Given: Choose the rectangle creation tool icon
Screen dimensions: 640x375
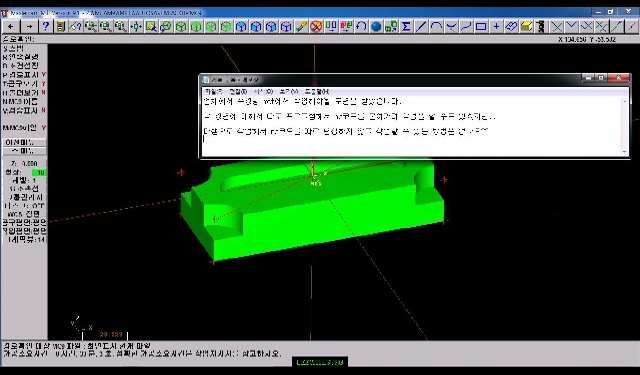Looking at the screenshot, I should (481, 27).
